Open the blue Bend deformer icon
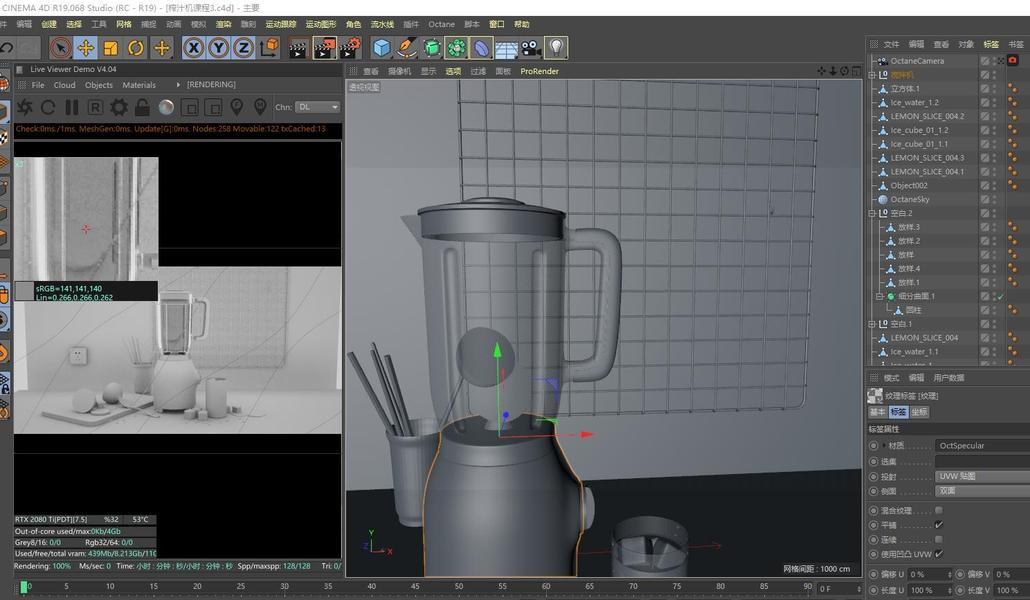Image resolution: width=1030 pixels, height=600 pixels. (481, 48)
